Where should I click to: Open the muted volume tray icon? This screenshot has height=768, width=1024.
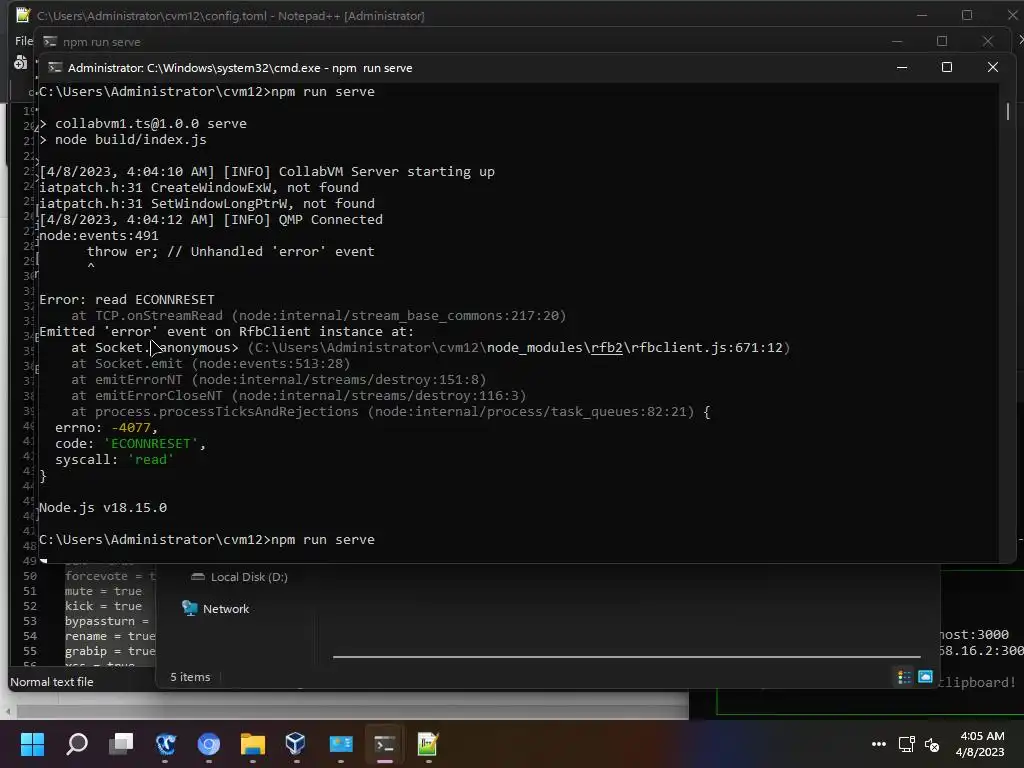click(x=932, y=744)
